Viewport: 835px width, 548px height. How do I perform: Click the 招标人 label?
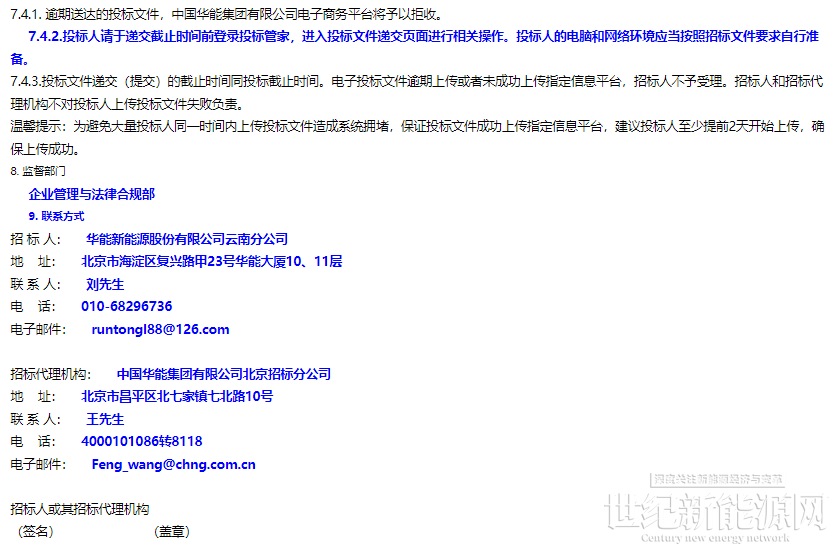36,239
